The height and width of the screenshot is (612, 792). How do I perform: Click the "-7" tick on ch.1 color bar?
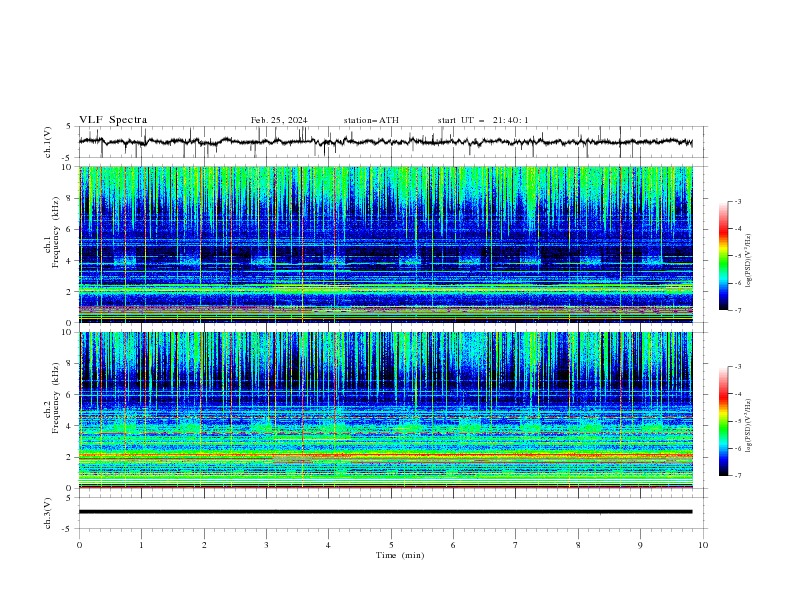[737, 310]
